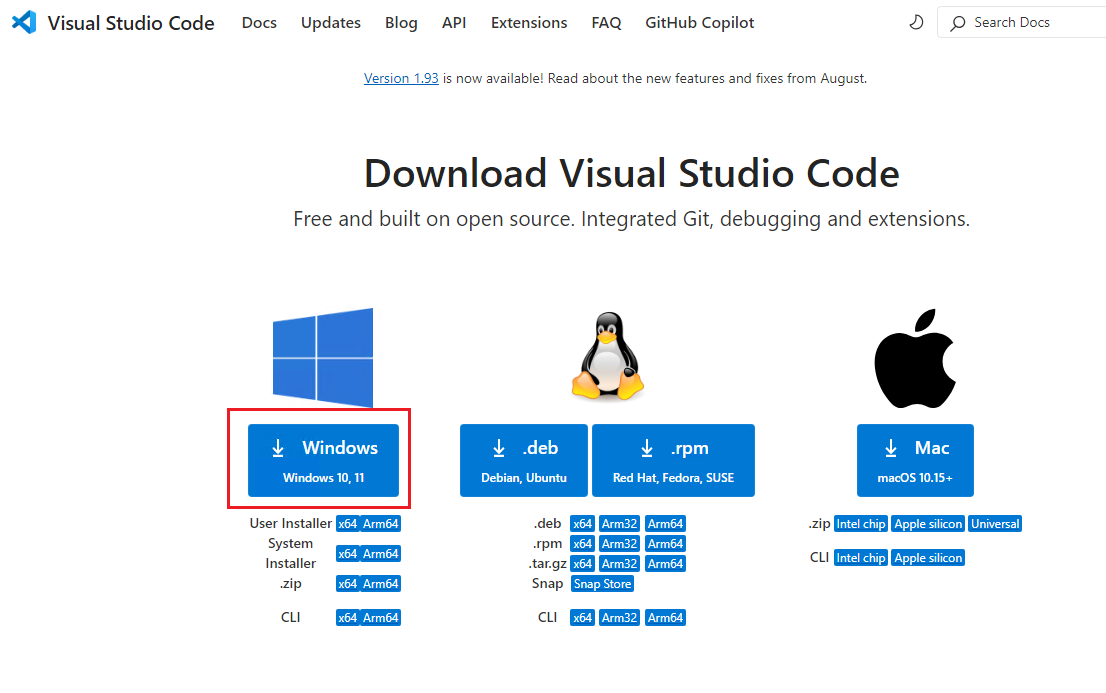Toggle the dark theme moon icon
Screen dimensions: 1106x693
pos(915,22)
